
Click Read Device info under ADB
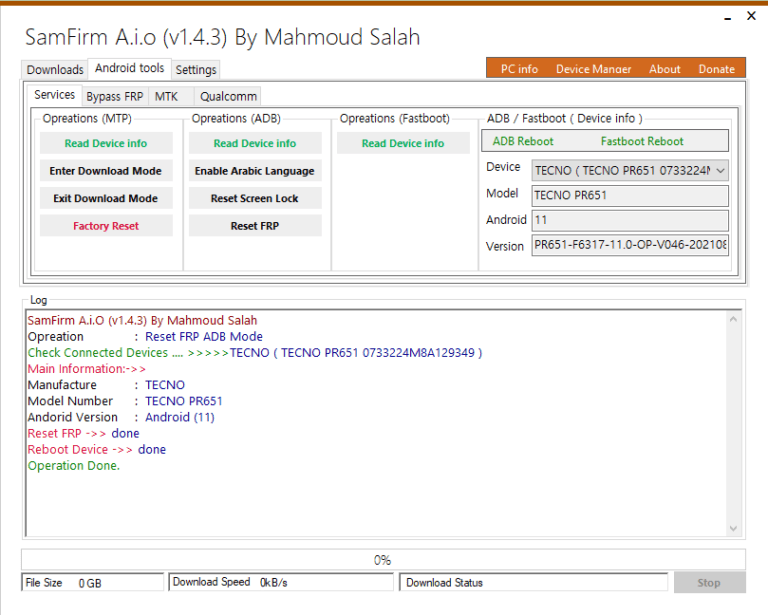(255, 143)
